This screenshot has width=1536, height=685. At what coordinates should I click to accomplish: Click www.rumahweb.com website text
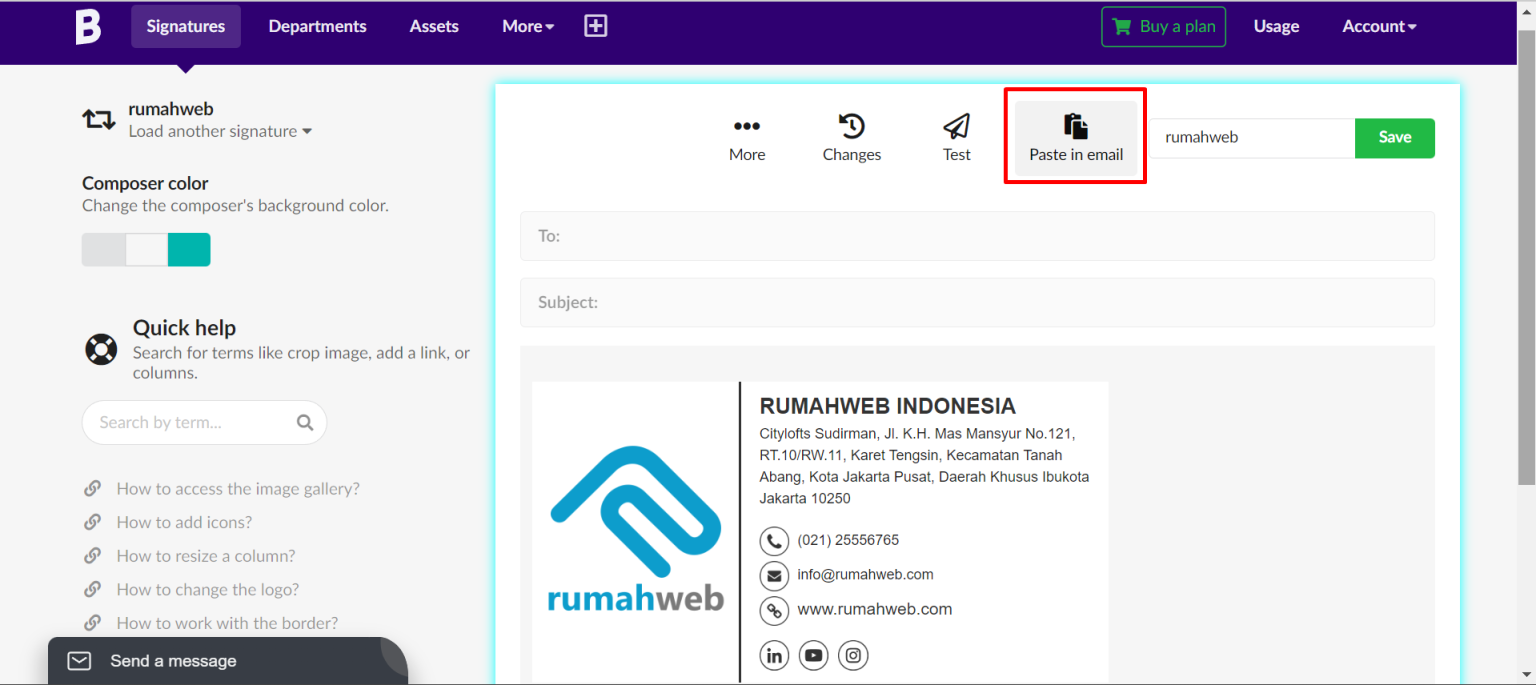[x=874, y=609]
